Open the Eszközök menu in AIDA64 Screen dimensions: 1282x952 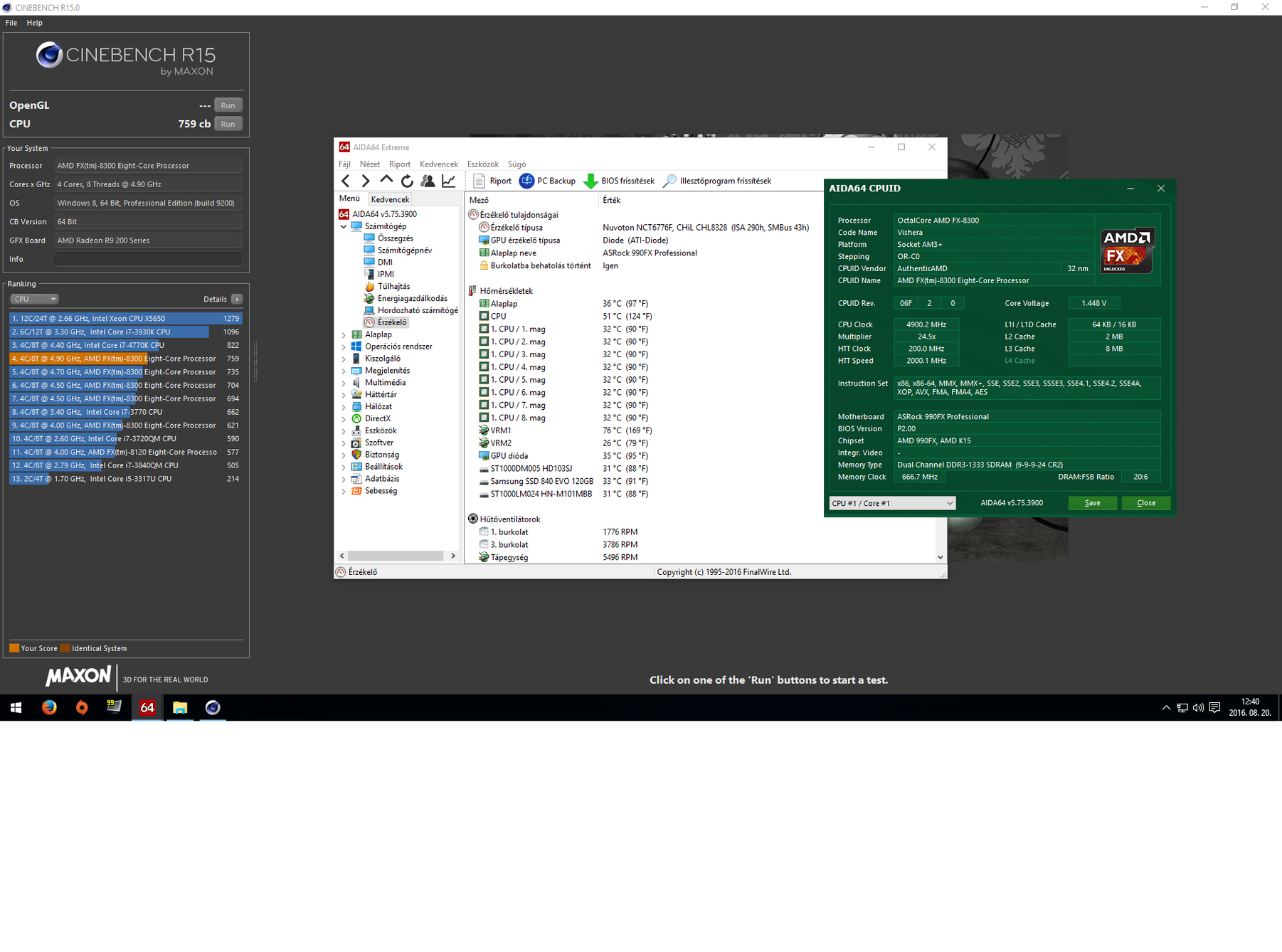[x=483, y=164]
